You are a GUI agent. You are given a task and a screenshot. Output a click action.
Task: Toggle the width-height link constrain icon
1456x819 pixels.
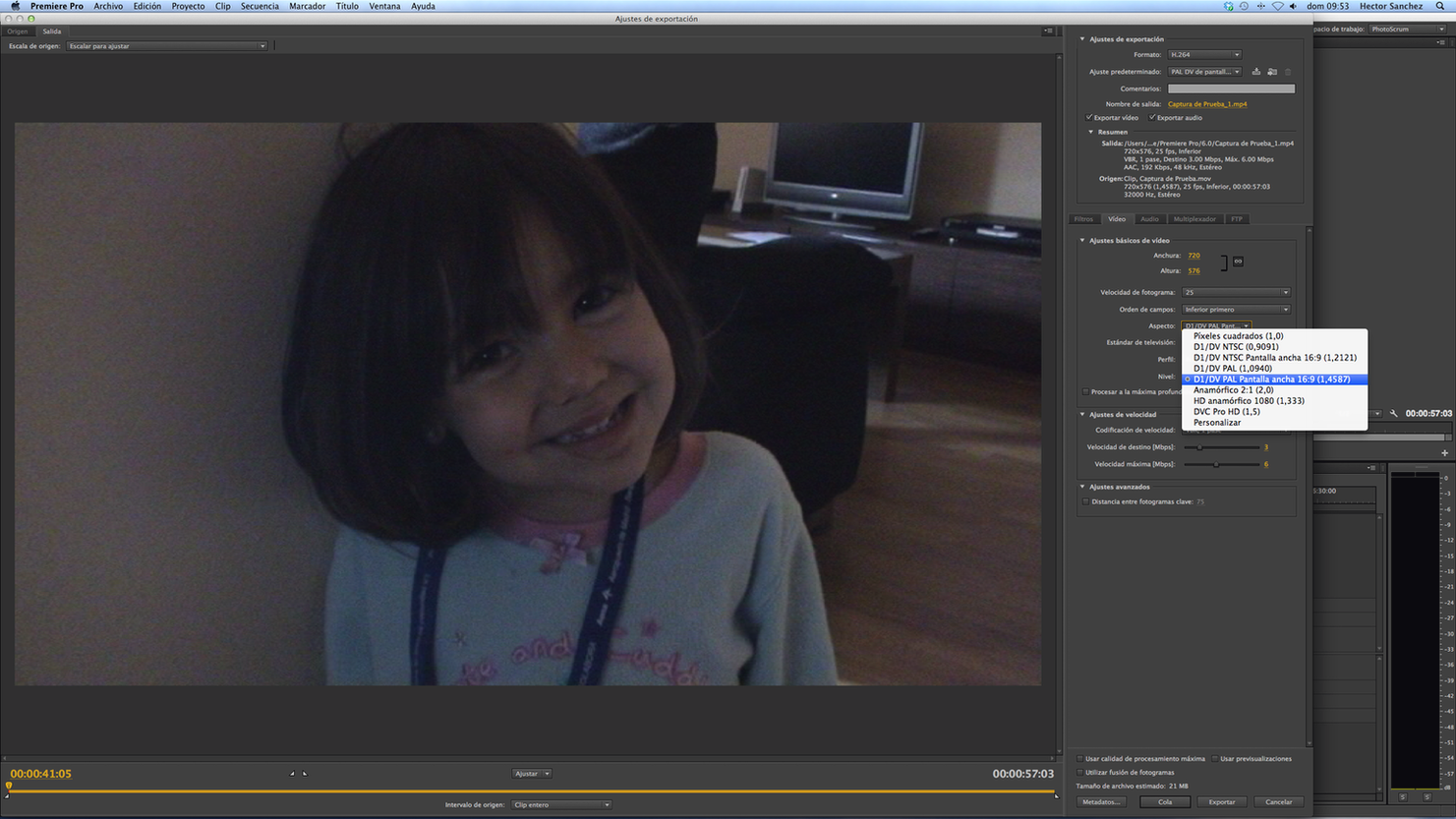click(x=1238, y=262)
